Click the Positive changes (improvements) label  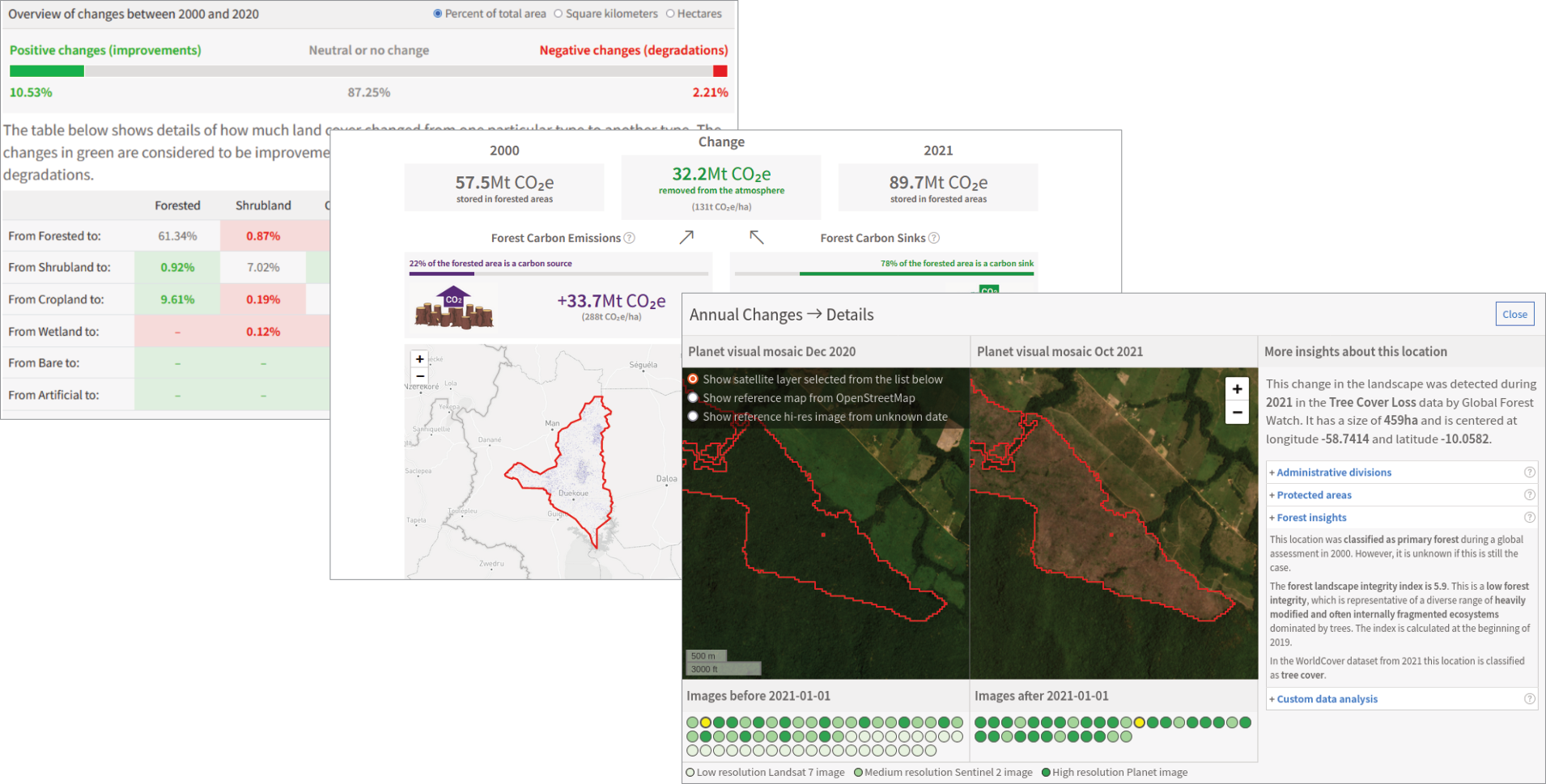105,50
